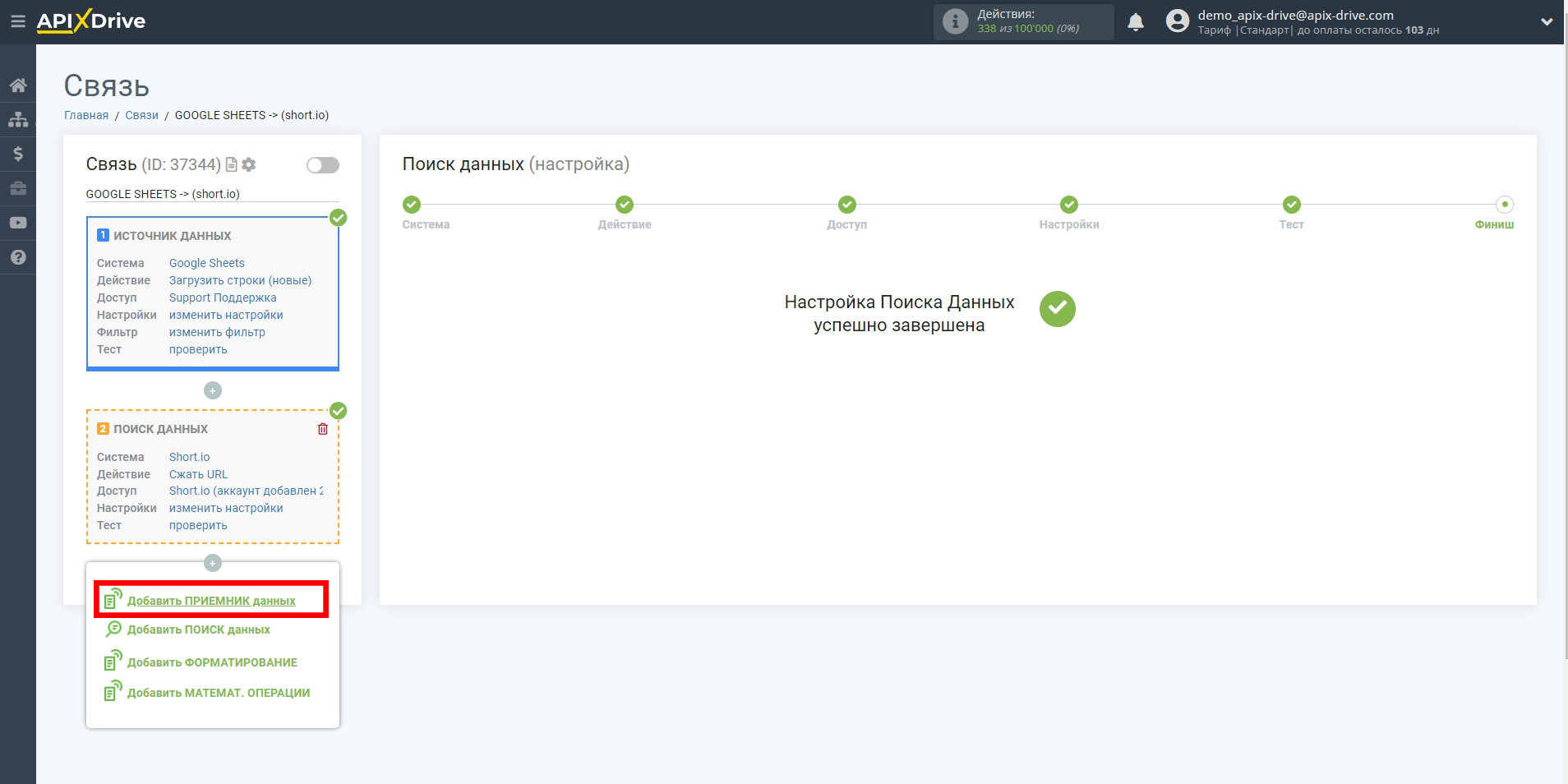Click the ПОИСК ДАННЫХ block header
The width and height of the screenshot is (1568, 784).
pos(160,429)
